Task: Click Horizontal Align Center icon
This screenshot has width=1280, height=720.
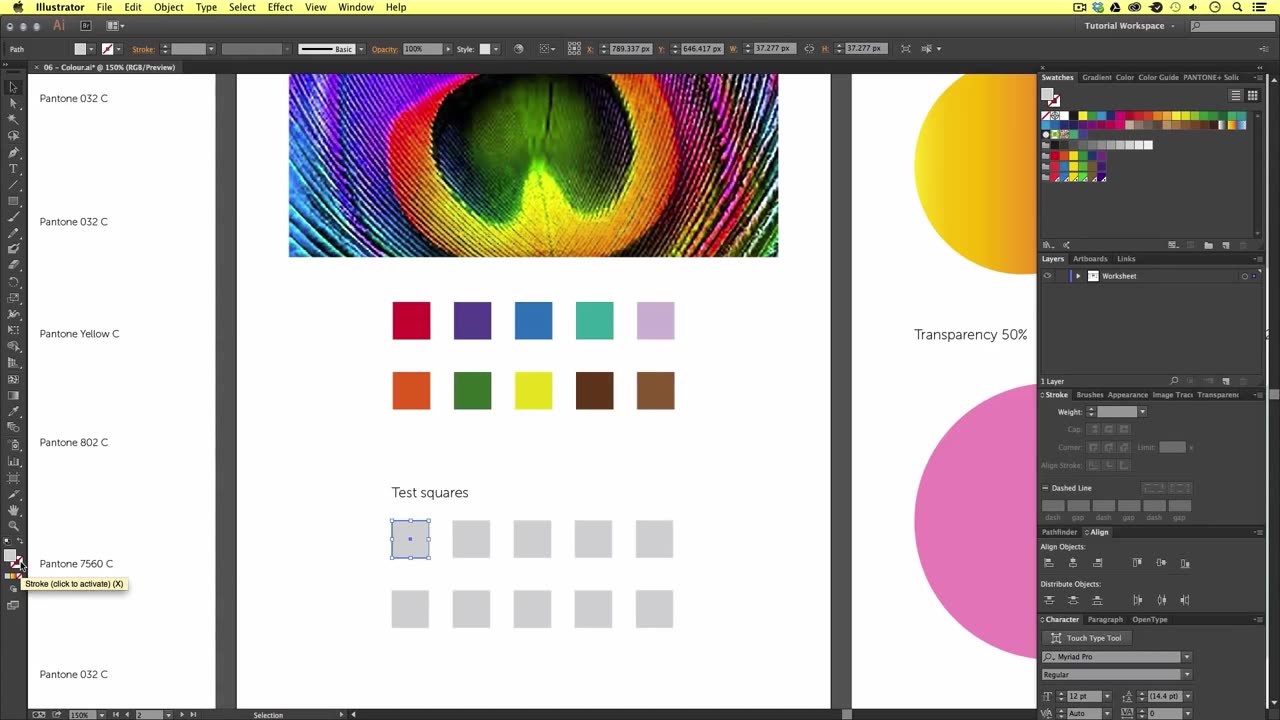Action: tap(1073, 563)
